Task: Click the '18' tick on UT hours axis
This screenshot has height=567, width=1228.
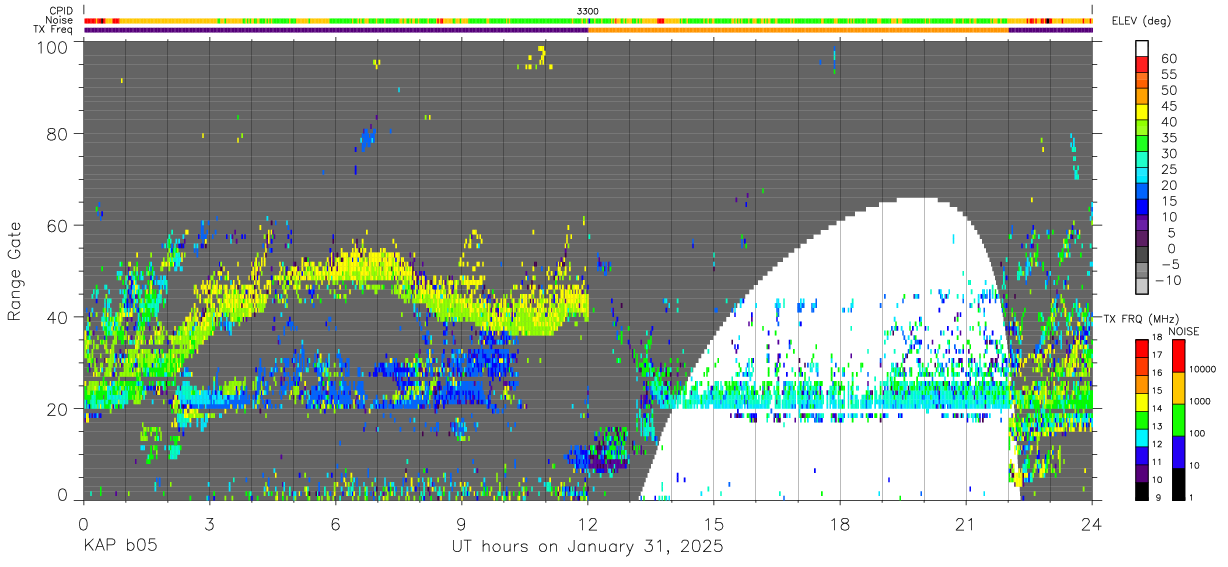Action: [840, 523]
